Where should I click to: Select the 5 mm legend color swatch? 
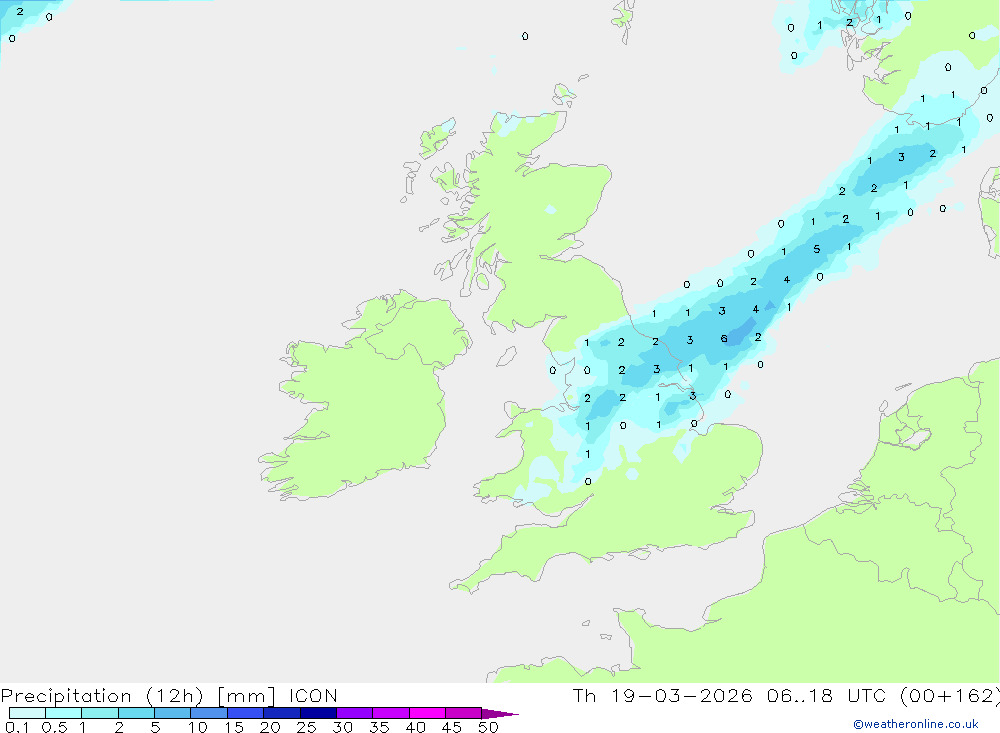click(172, 713)
